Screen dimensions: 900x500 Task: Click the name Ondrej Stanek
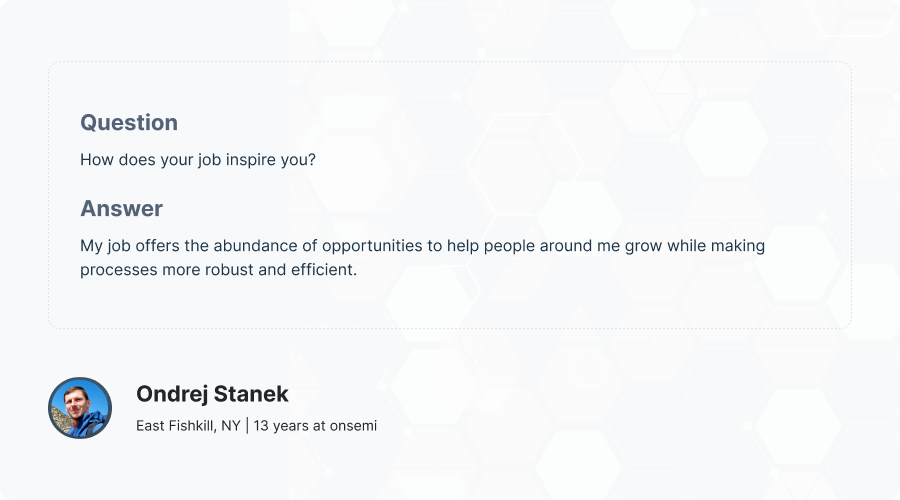212,394
